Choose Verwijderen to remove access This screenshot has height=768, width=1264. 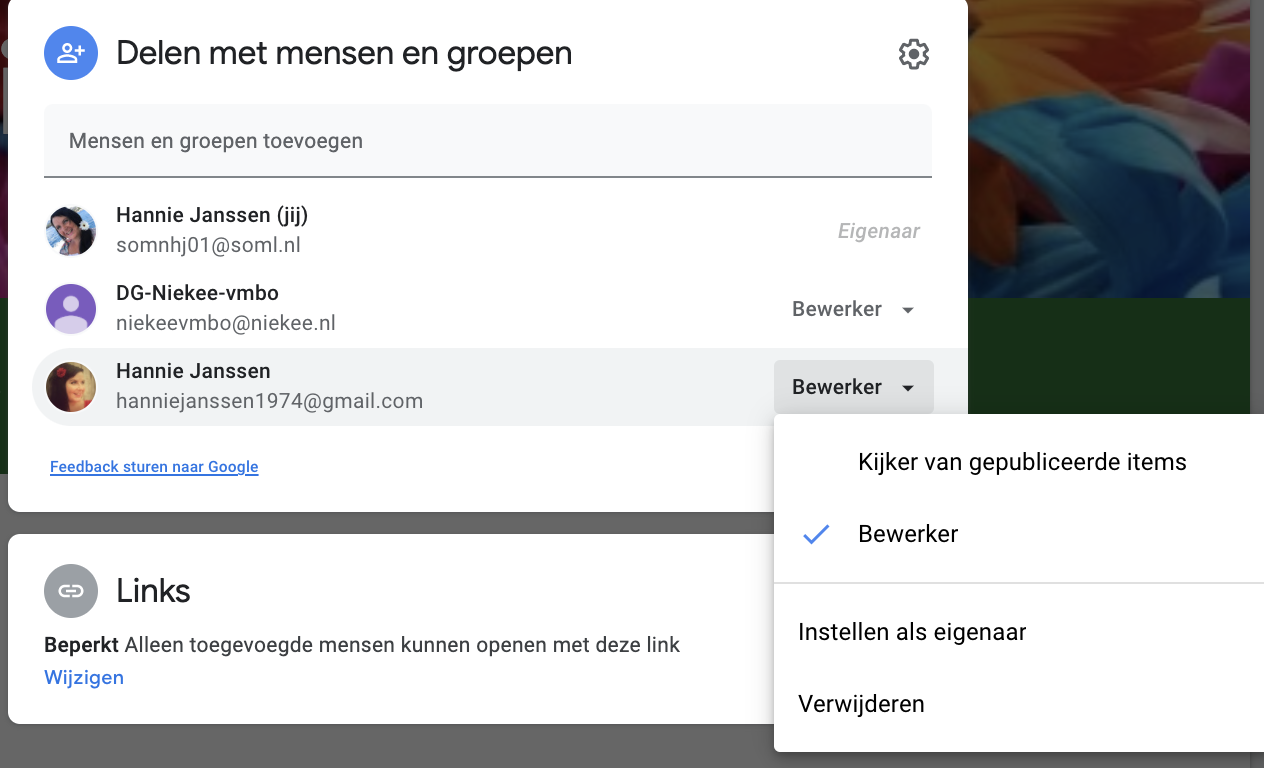861,704
